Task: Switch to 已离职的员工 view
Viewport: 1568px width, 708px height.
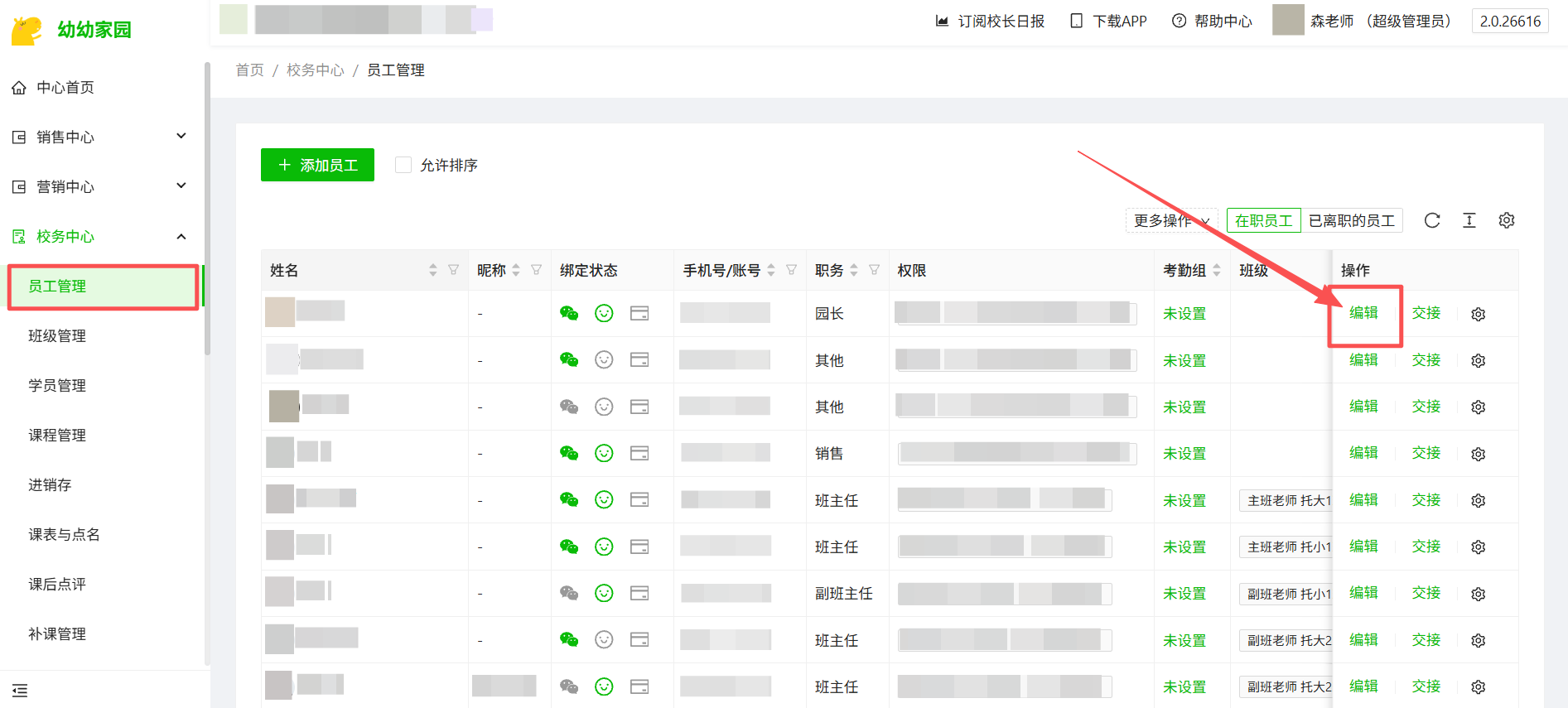Action: pyautogui.click(x=1351, y=220)
